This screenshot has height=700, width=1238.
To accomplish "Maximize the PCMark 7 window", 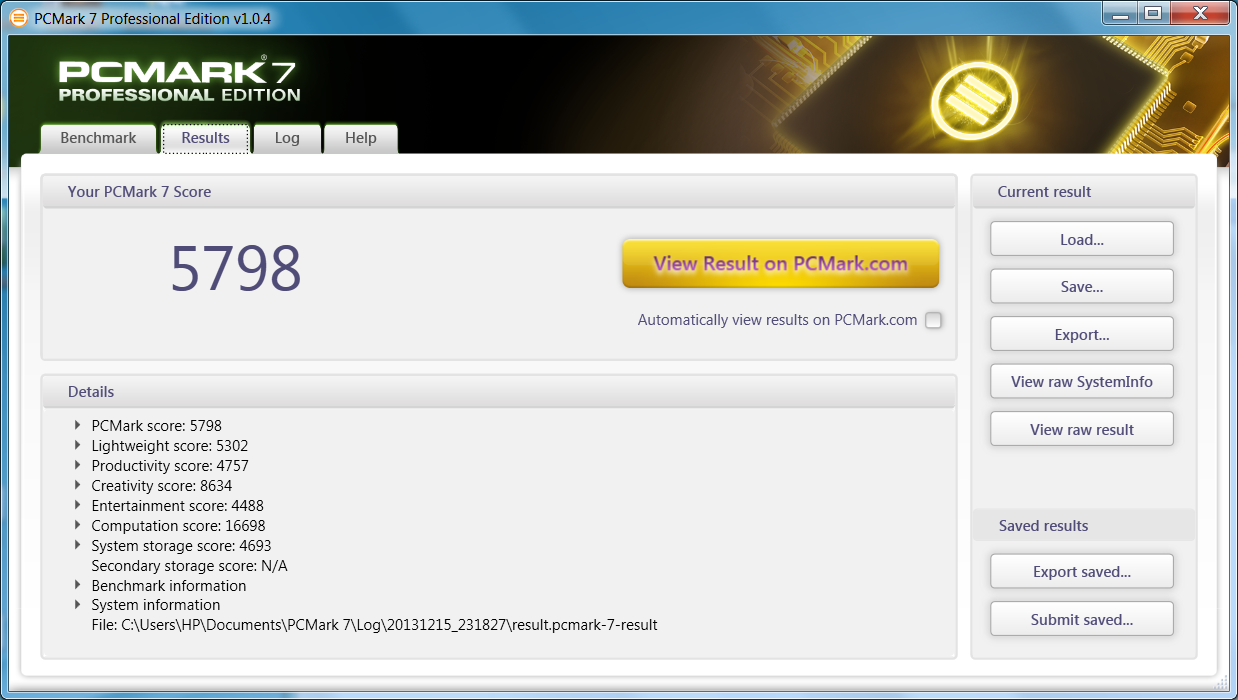I will [1152, 13].
